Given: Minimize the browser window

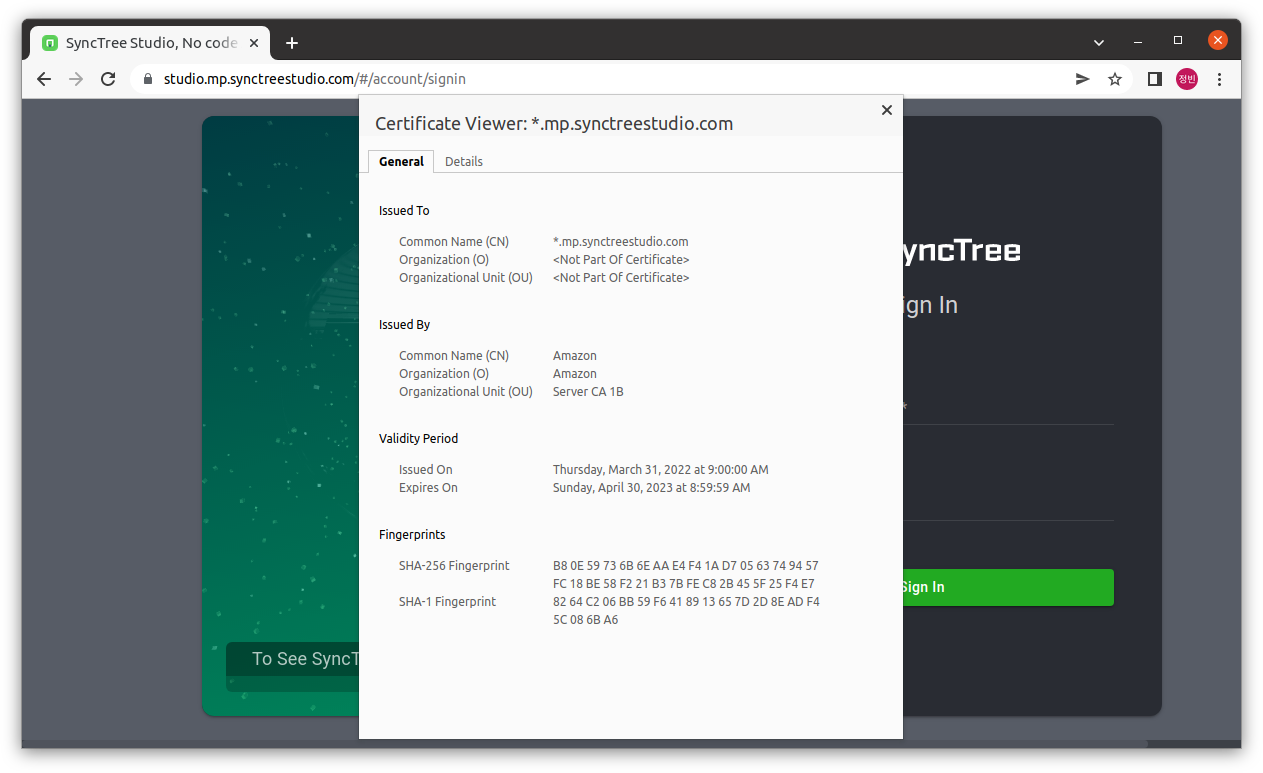Looking at the screenshot, I should click(x=1138, y=42).
